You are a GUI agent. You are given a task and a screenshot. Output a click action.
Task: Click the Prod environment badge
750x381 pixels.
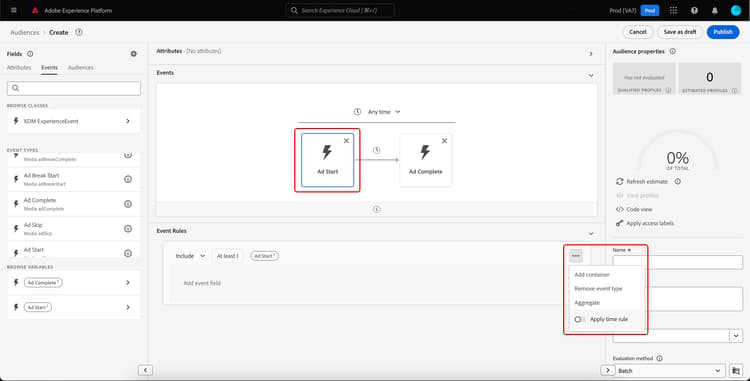click(x=650, y=10)
